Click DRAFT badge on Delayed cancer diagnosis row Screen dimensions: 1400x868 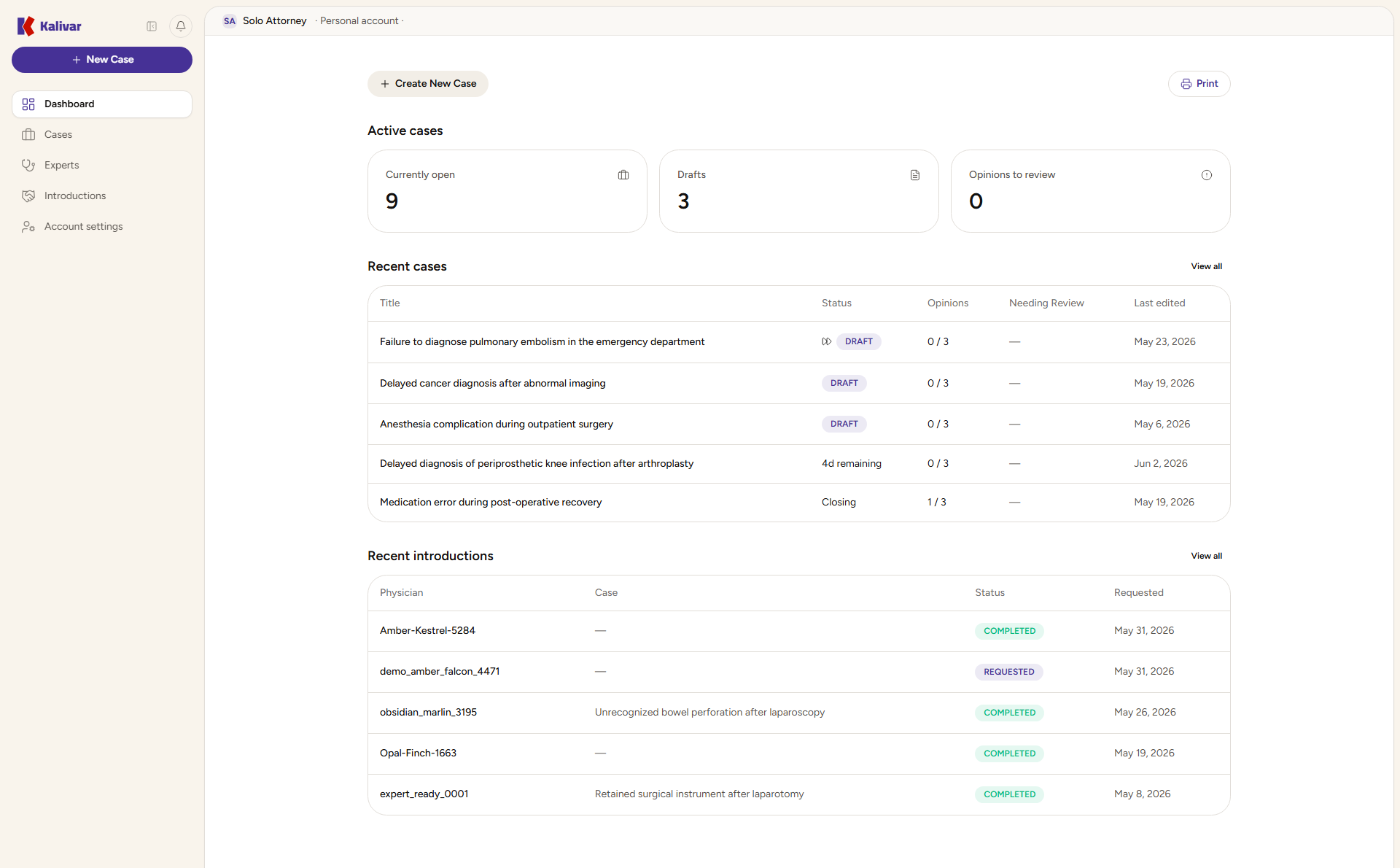844,384
